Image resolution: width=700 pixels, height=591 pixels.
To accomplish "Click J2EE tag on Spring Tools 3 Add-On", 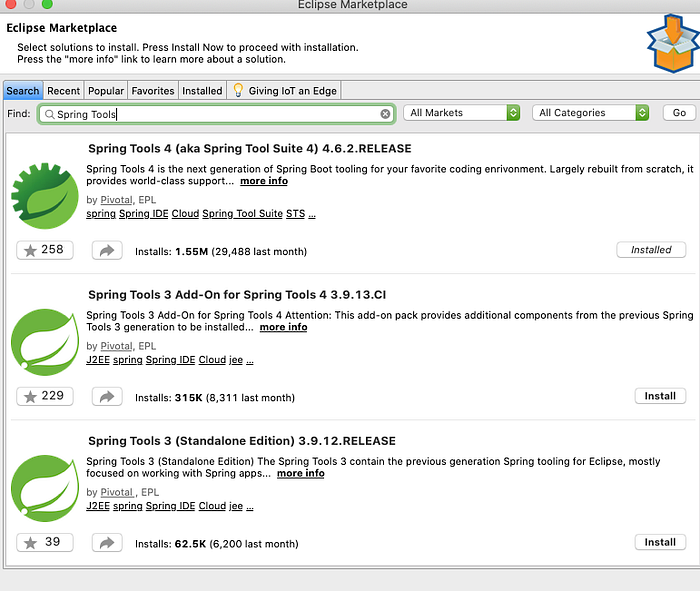I will click(98, 359).
